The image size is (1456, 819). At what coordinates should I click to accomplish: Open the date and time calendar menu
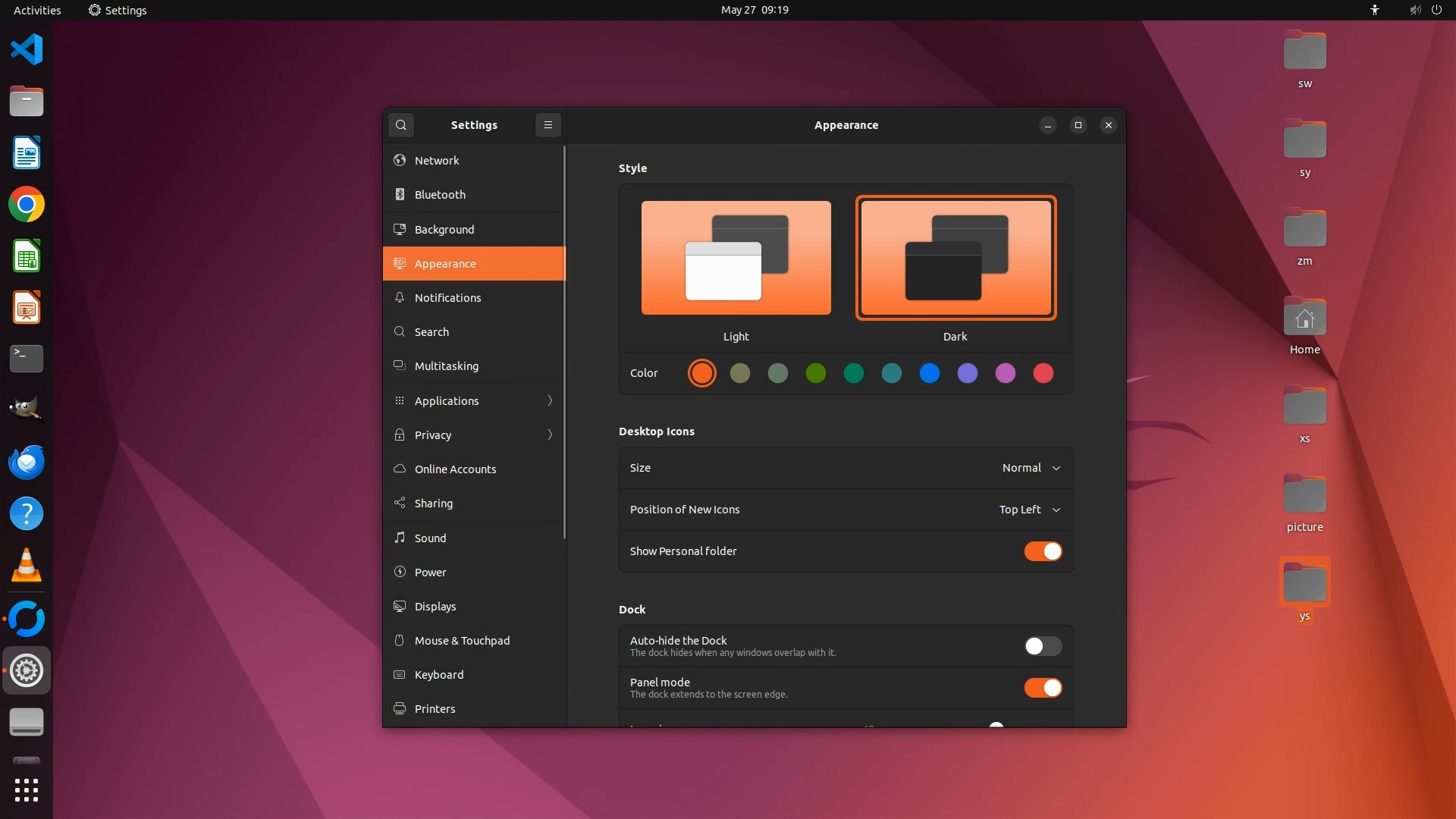754,10
